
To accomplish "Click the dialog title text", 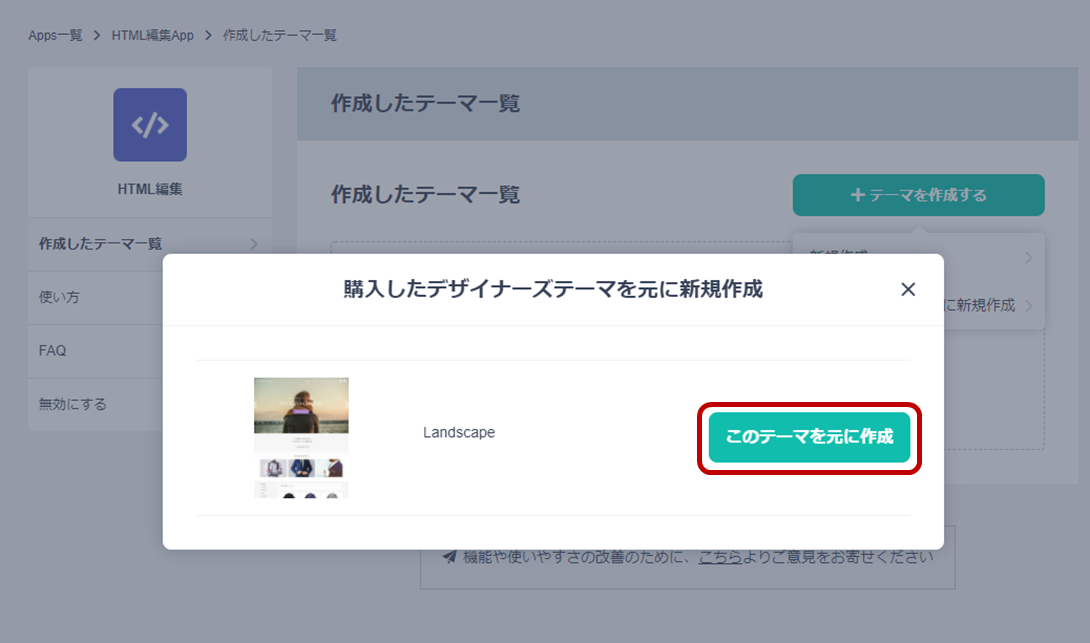I will [553, 289].
